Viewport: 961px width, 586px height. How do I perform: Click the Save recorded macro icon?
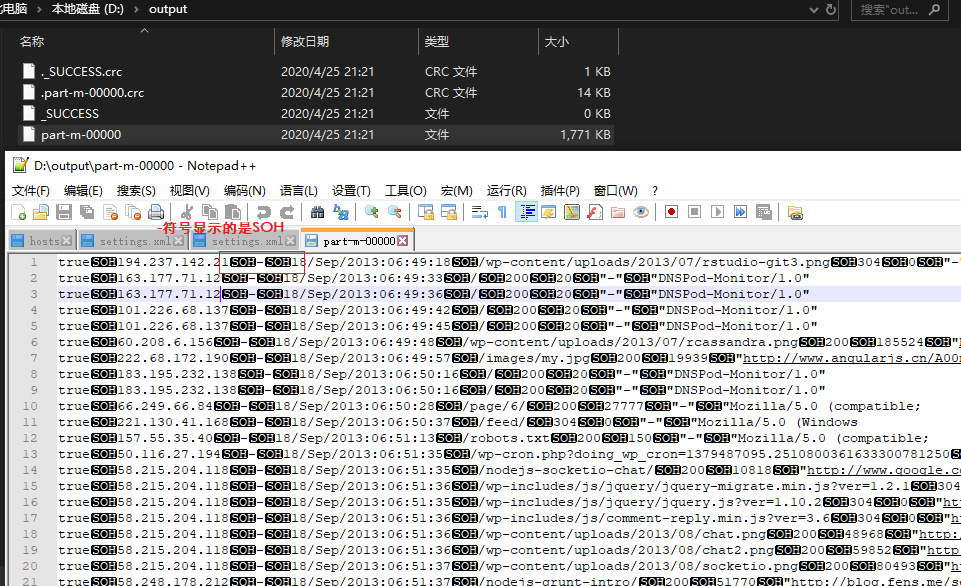click(764, 212)
